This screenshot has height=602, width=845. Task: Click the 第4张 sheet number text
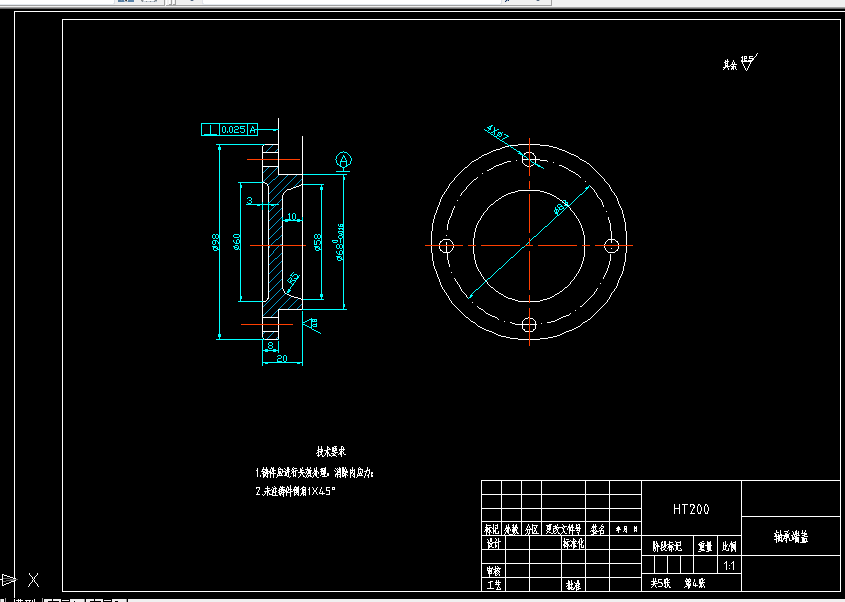pyautogui.click(x=695, y=583)
